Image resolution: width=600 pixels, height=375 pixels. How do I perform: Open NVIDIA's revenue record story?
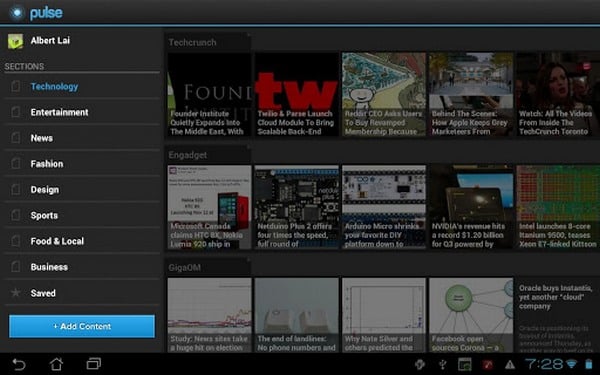pos(471,207)
